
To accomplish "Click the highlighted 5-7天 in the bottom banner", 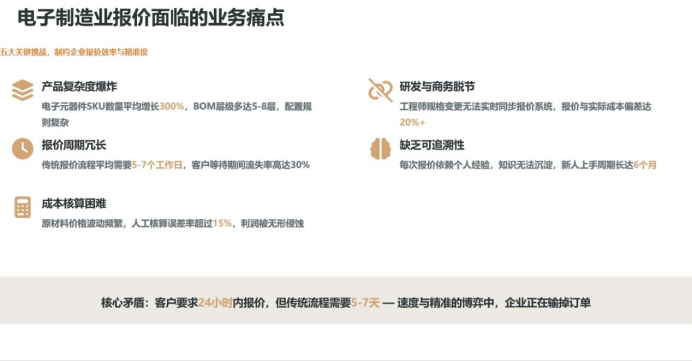I will pyautogui.click(x=365, y=303).
